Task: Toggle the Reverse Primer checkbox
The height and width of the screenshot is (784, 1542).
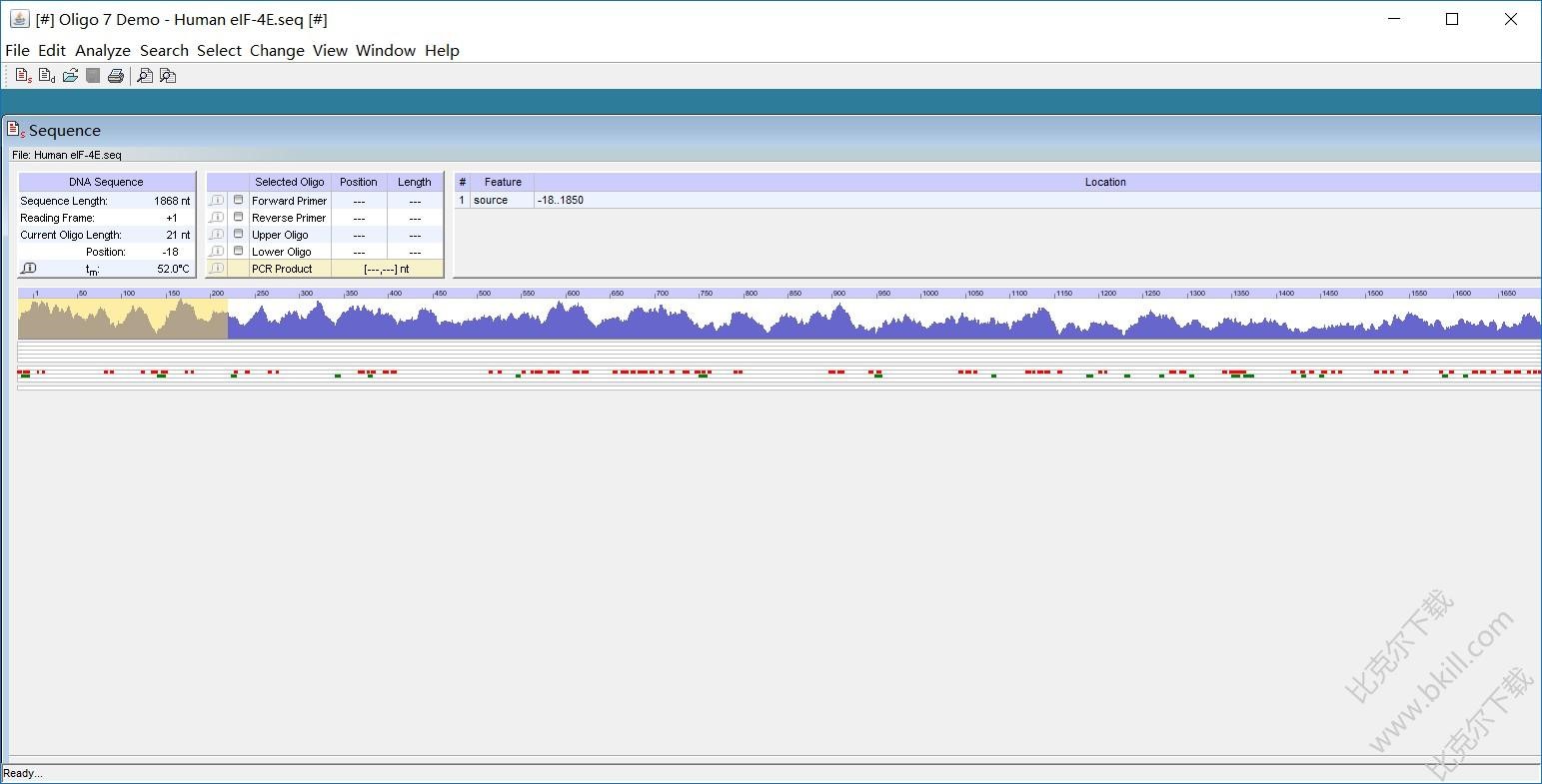Action: pyautogui.click(x=238, y=218)
